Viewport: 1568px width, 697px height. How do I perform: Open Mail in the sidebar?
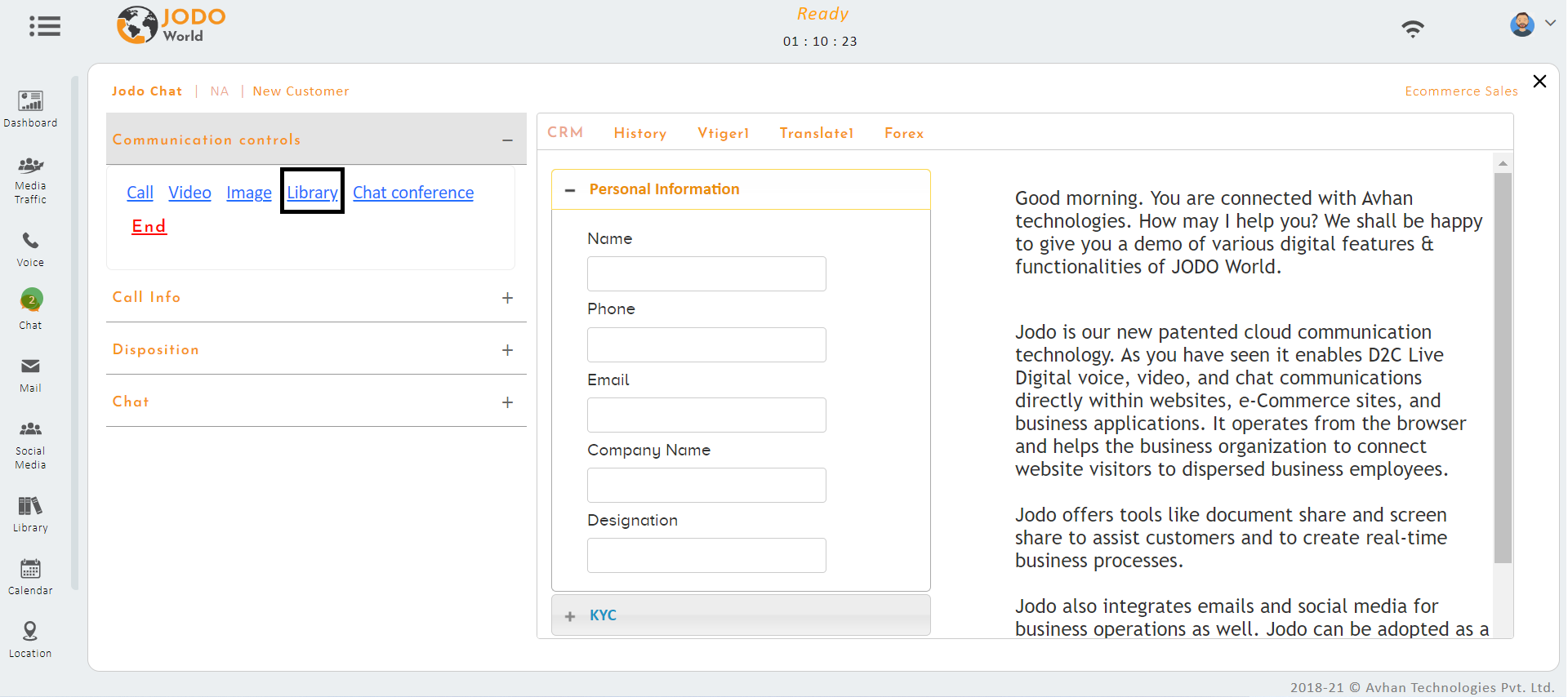pyautogui.click(x=30, y=375)
